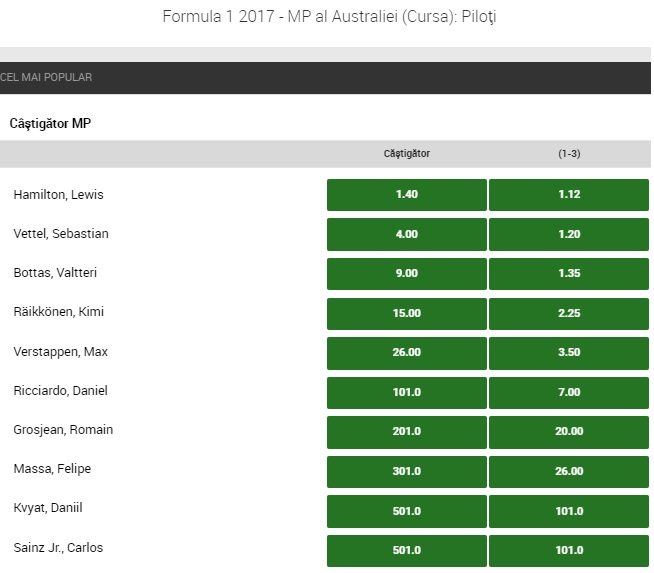Select Bottas's 9.00 winner odds
654x573 pixels.
(406, 273)
